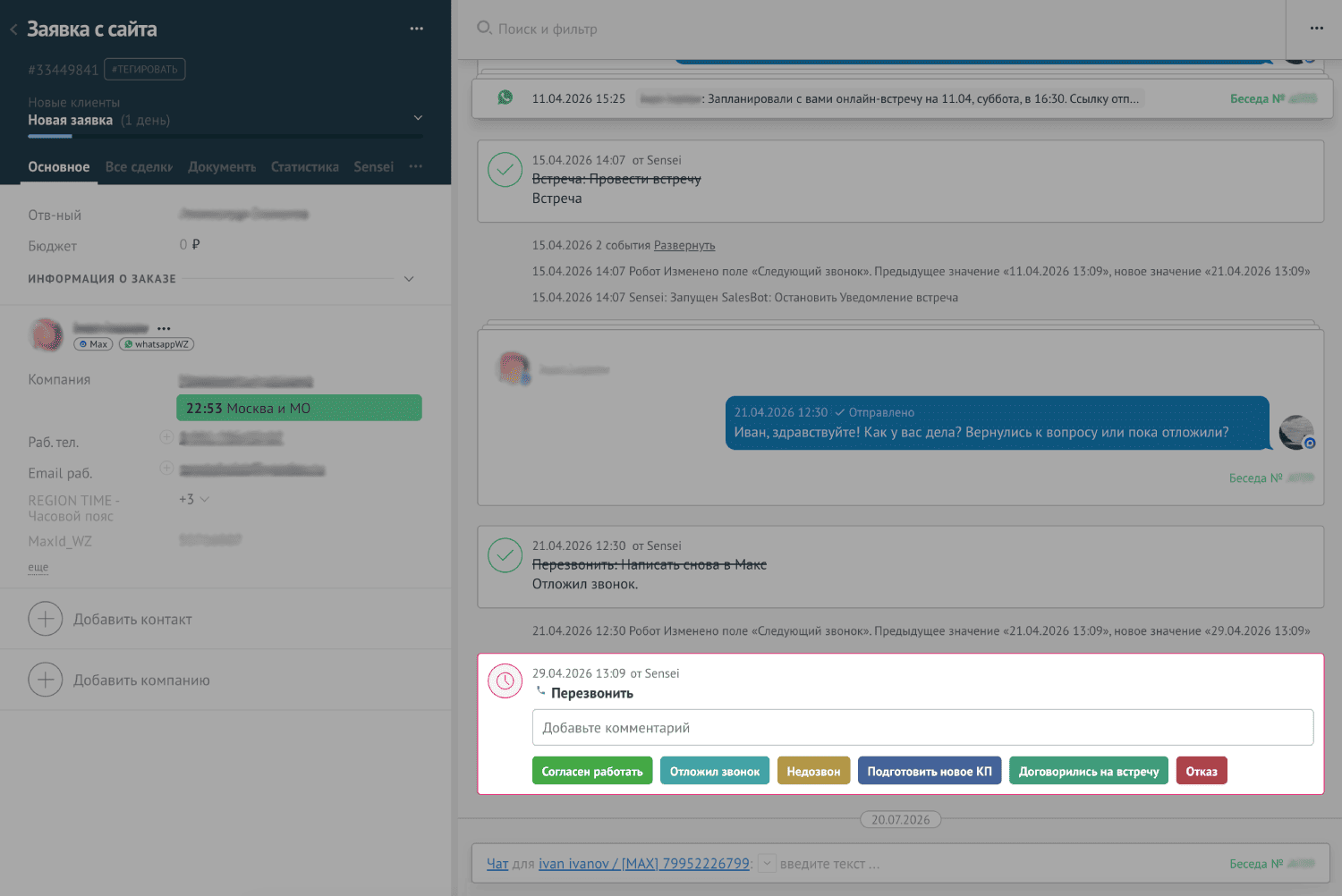Click the Добавьте комментарий field
The width and height of the screenshot is (1342, 896).
click(922, 728)
